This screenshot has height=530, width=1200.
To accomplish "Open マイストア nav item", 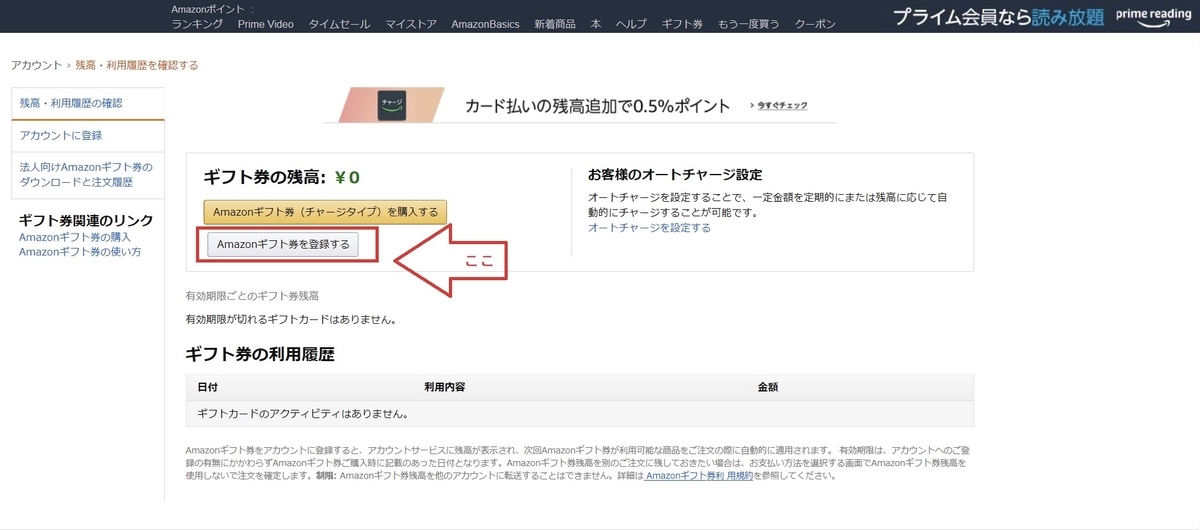I will coord(411,24).
